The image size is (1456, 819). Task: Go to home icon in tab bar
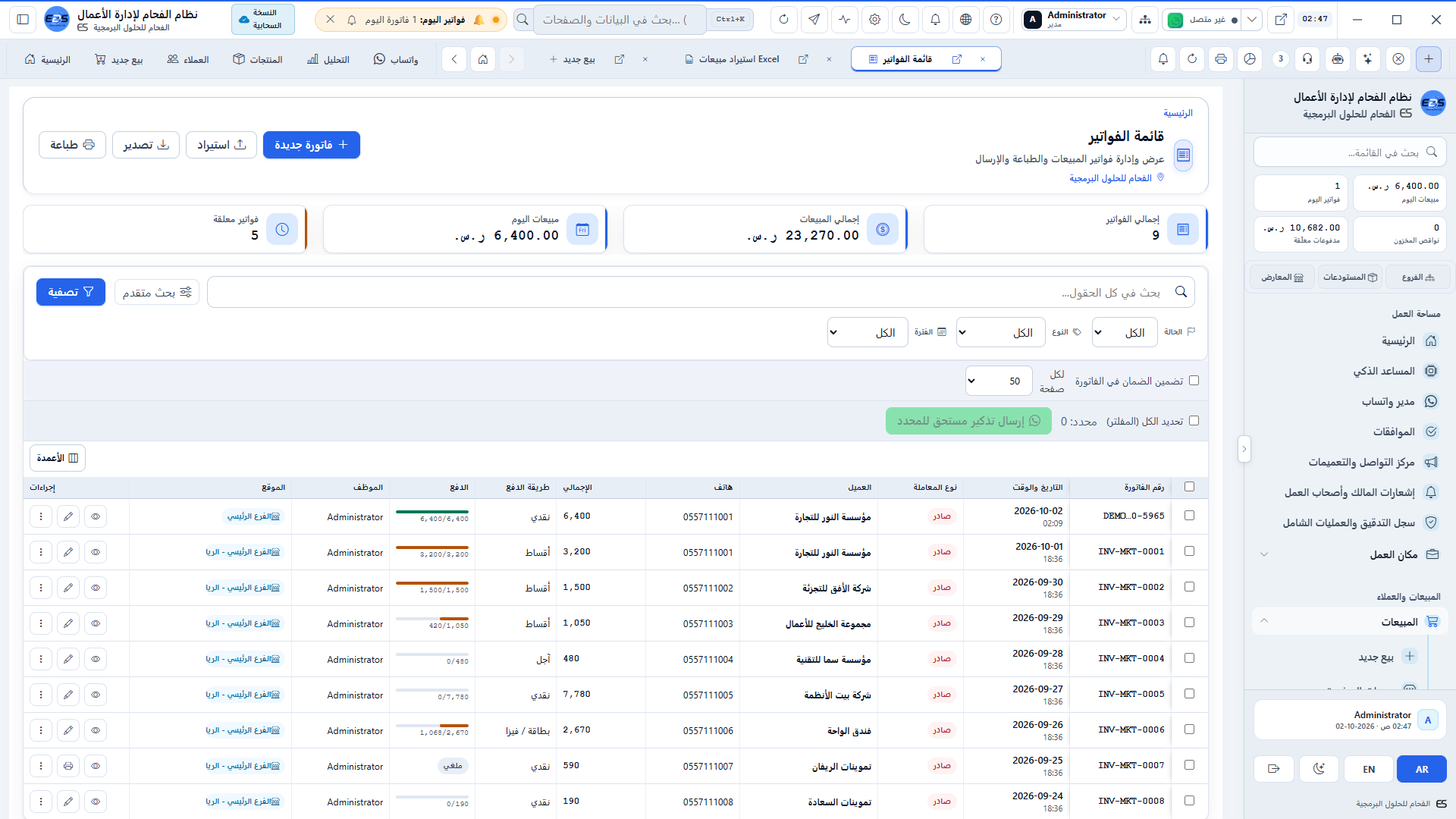(483, 59)
